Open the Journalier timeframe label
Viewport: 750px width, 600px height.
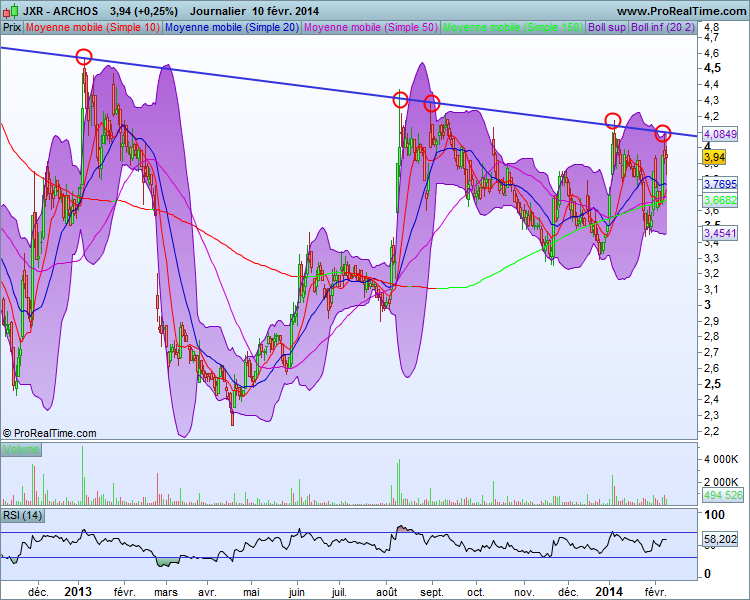coord(217,11)
